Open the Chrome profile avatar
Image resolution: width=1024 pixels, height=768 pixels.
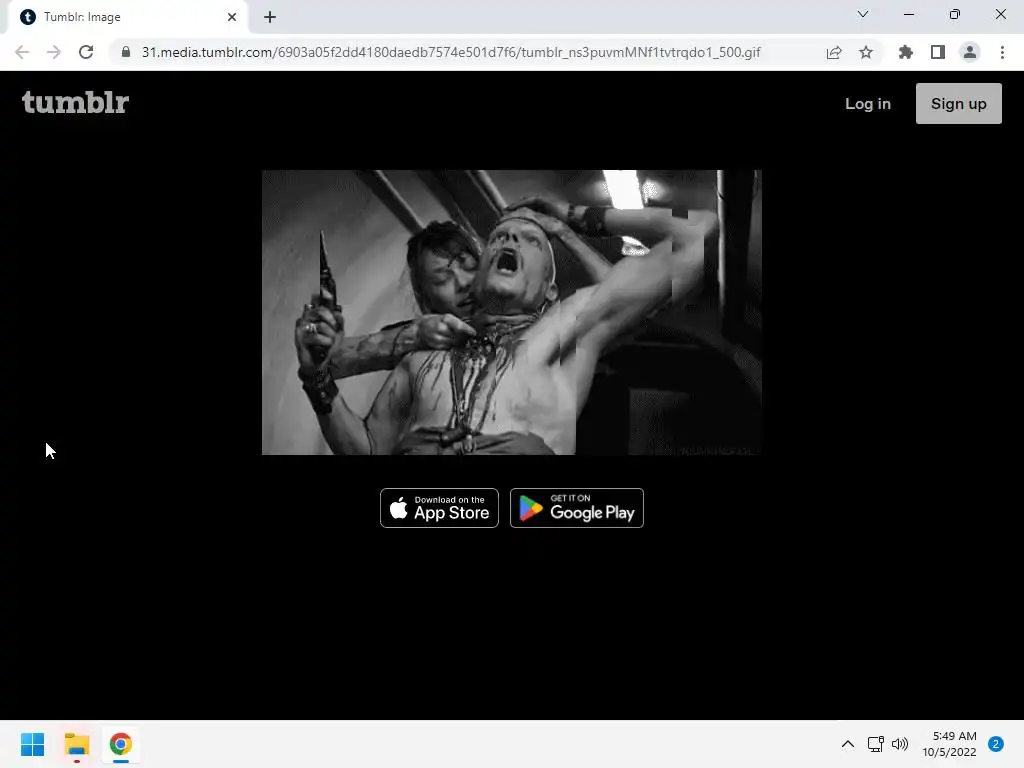(970, 52)
